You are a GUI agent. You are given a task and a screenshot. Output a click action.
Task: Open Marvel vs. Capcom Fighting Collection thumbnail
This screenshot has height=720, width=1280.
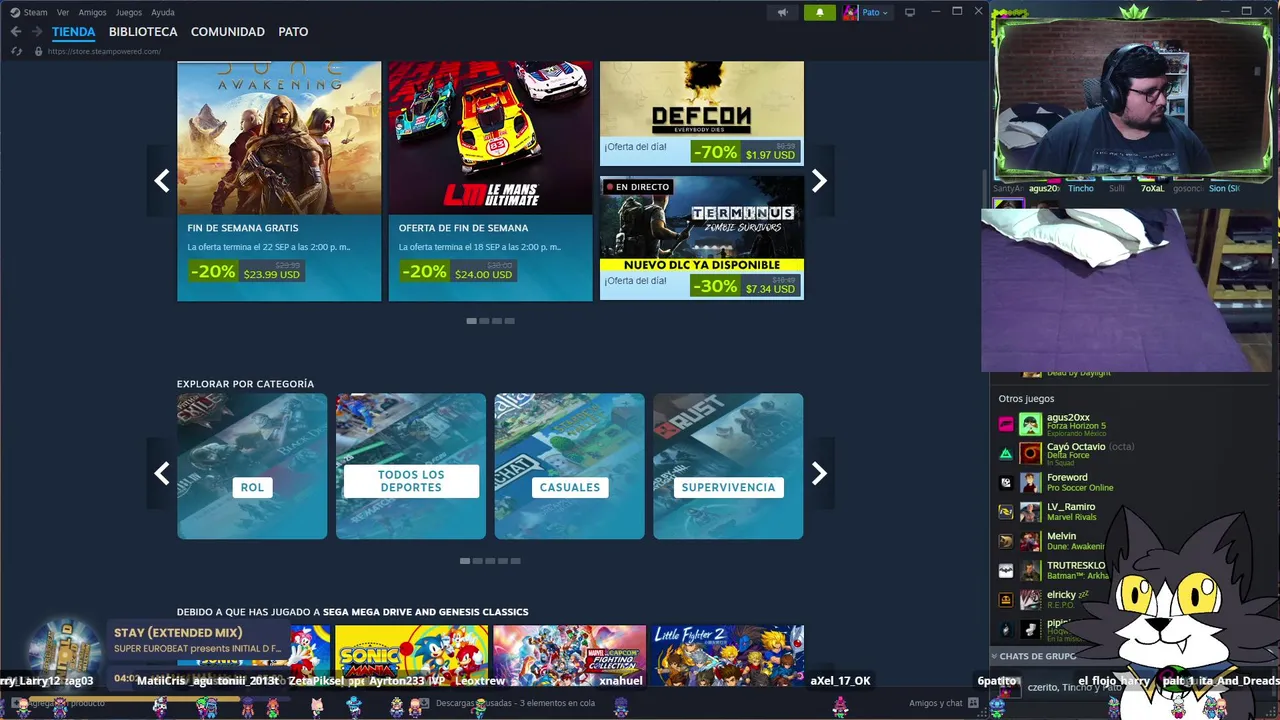click(x=569, y=655)
